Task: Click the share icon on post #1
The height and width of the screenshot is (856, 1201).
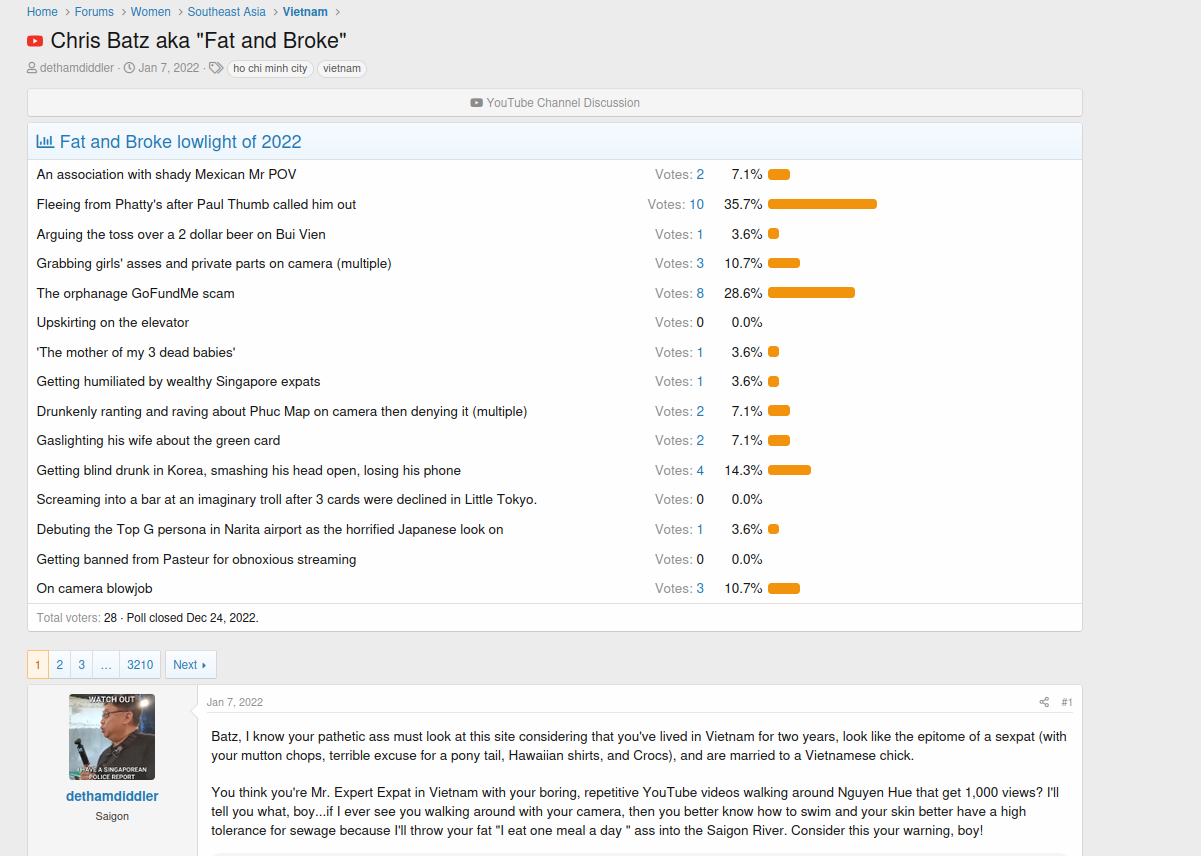Action: click(1044, 702)
